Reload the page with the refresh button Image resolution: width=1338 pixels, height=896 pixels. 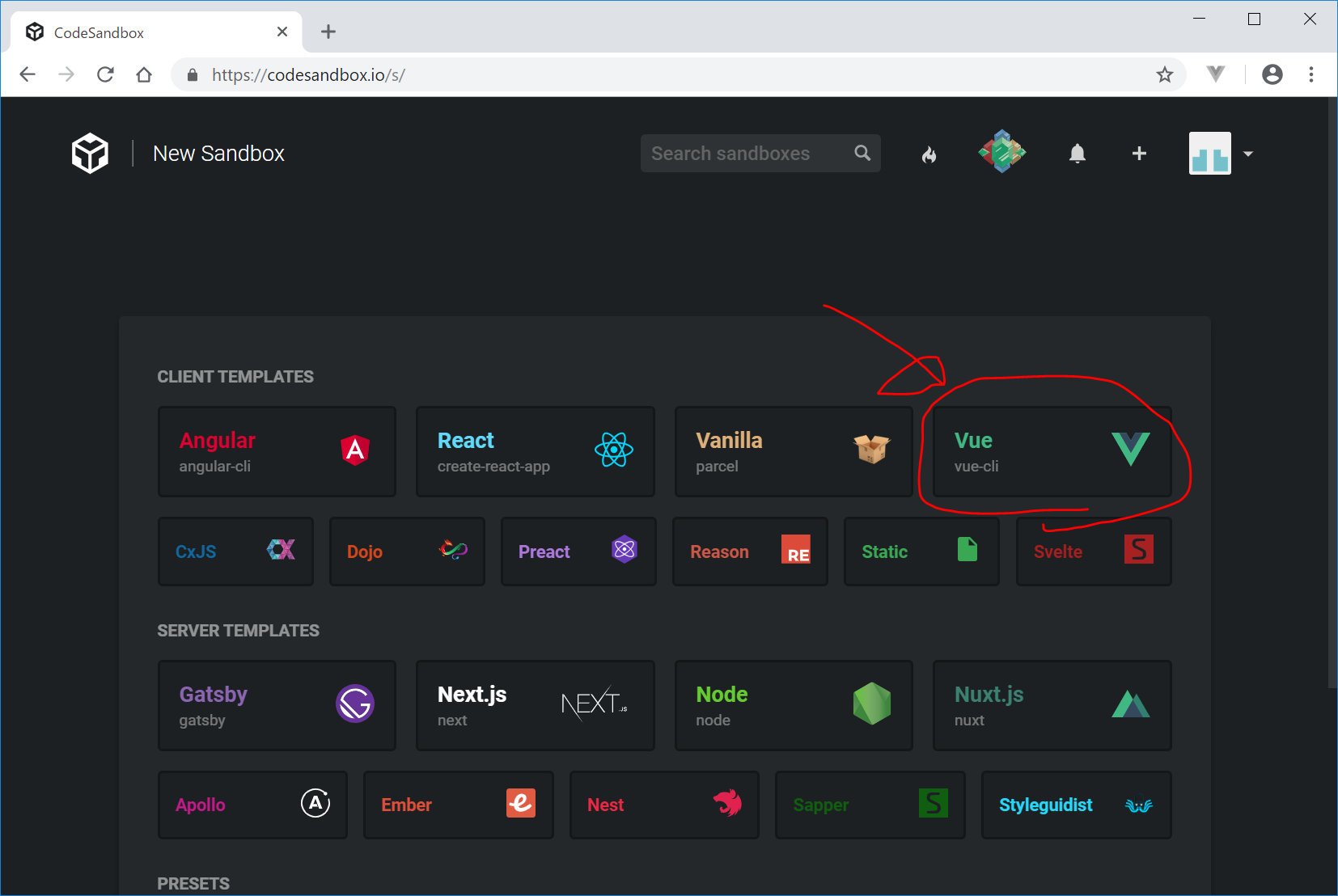tap(105, 75)
